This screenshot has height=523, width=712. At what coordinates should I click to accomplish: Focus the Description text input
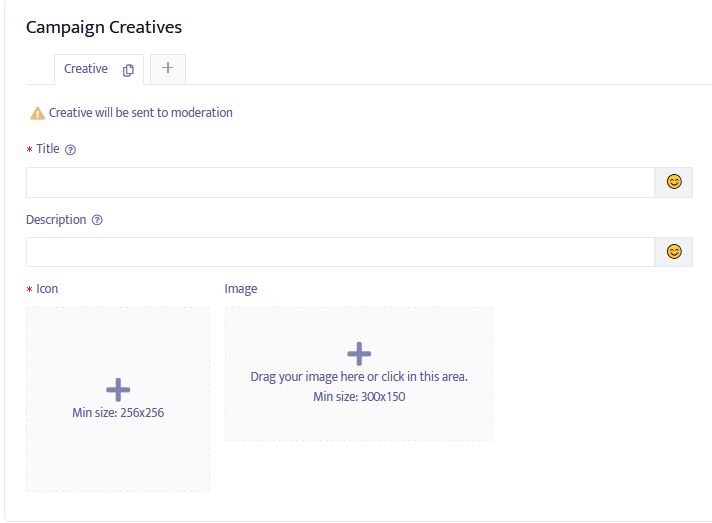(x=340, y=252)
